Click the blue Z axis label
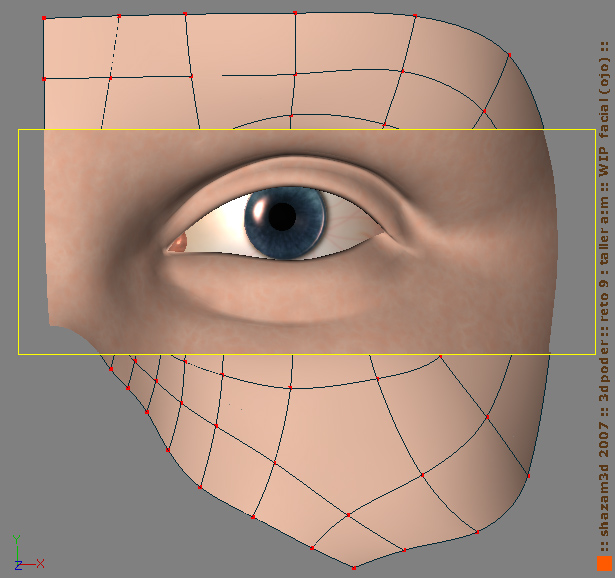Viewport: 615px width, 578px height. [x=18, y=565]
